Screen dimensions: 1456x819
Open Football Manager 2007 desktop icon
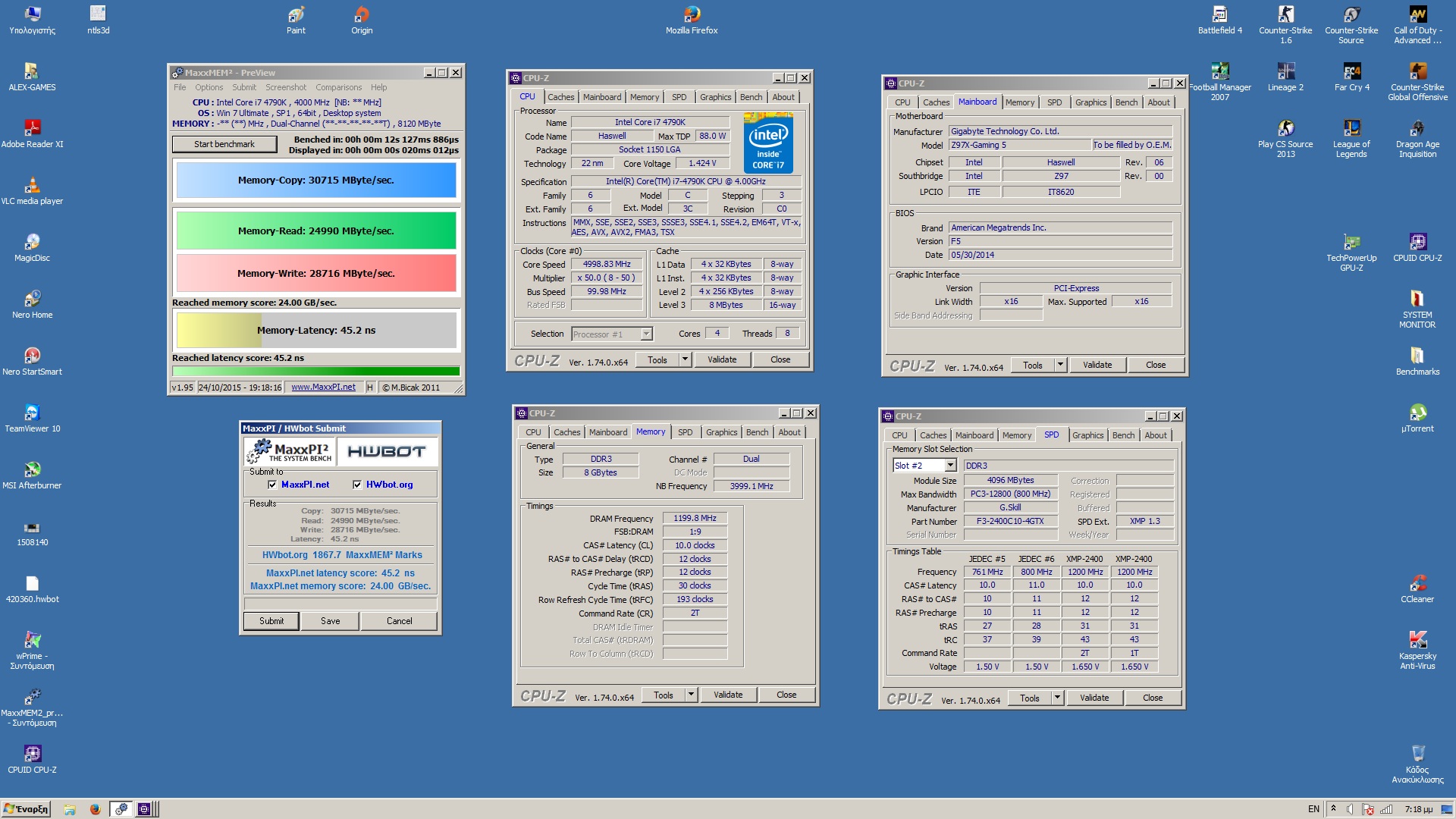pyautogui.click(x=1220, y=82)
